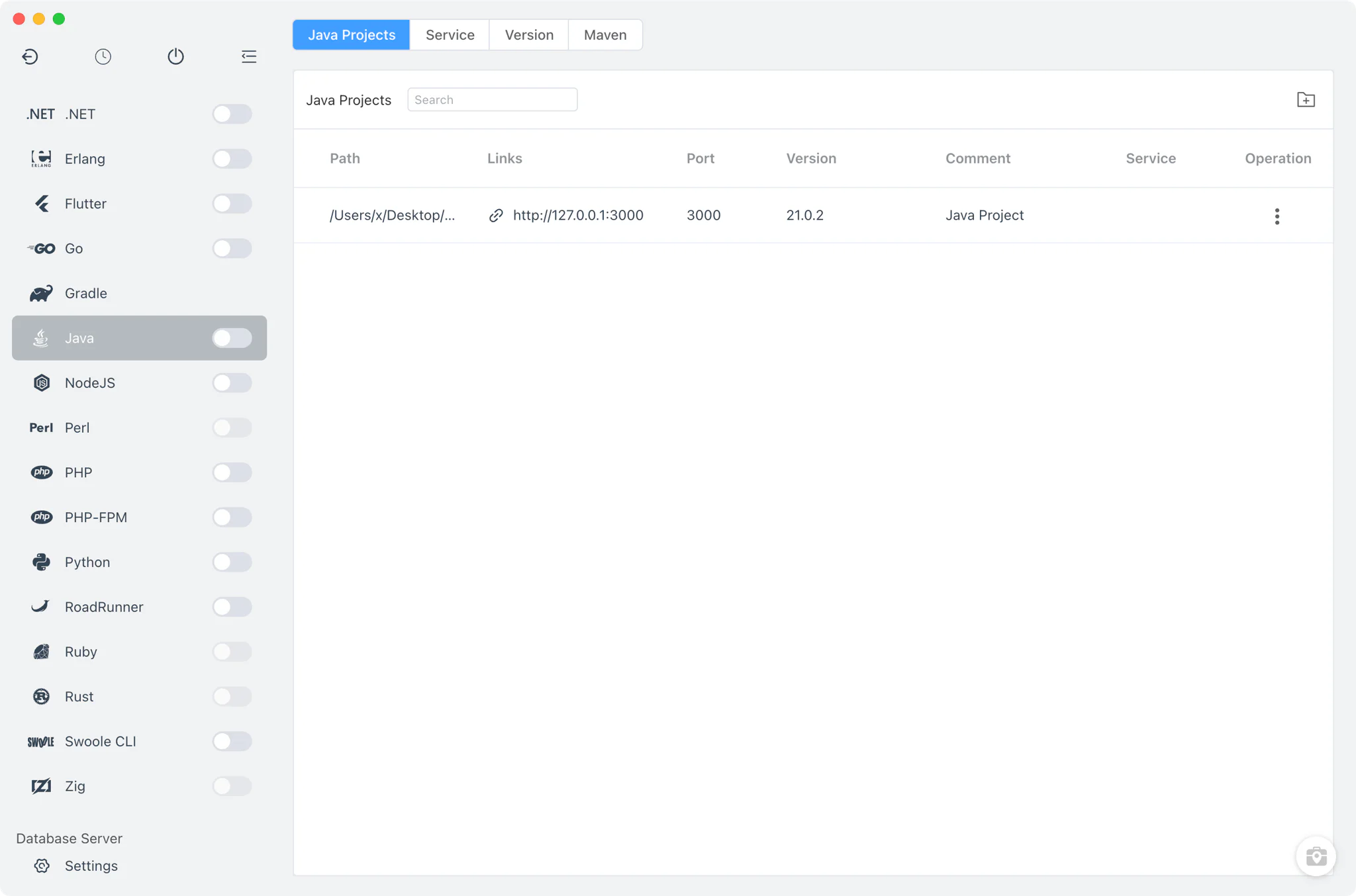Click the .NET logo icon
Image resolution: width=1356 pixels, height=896 pixels.
pyautogui.click(x=41, y=114)
